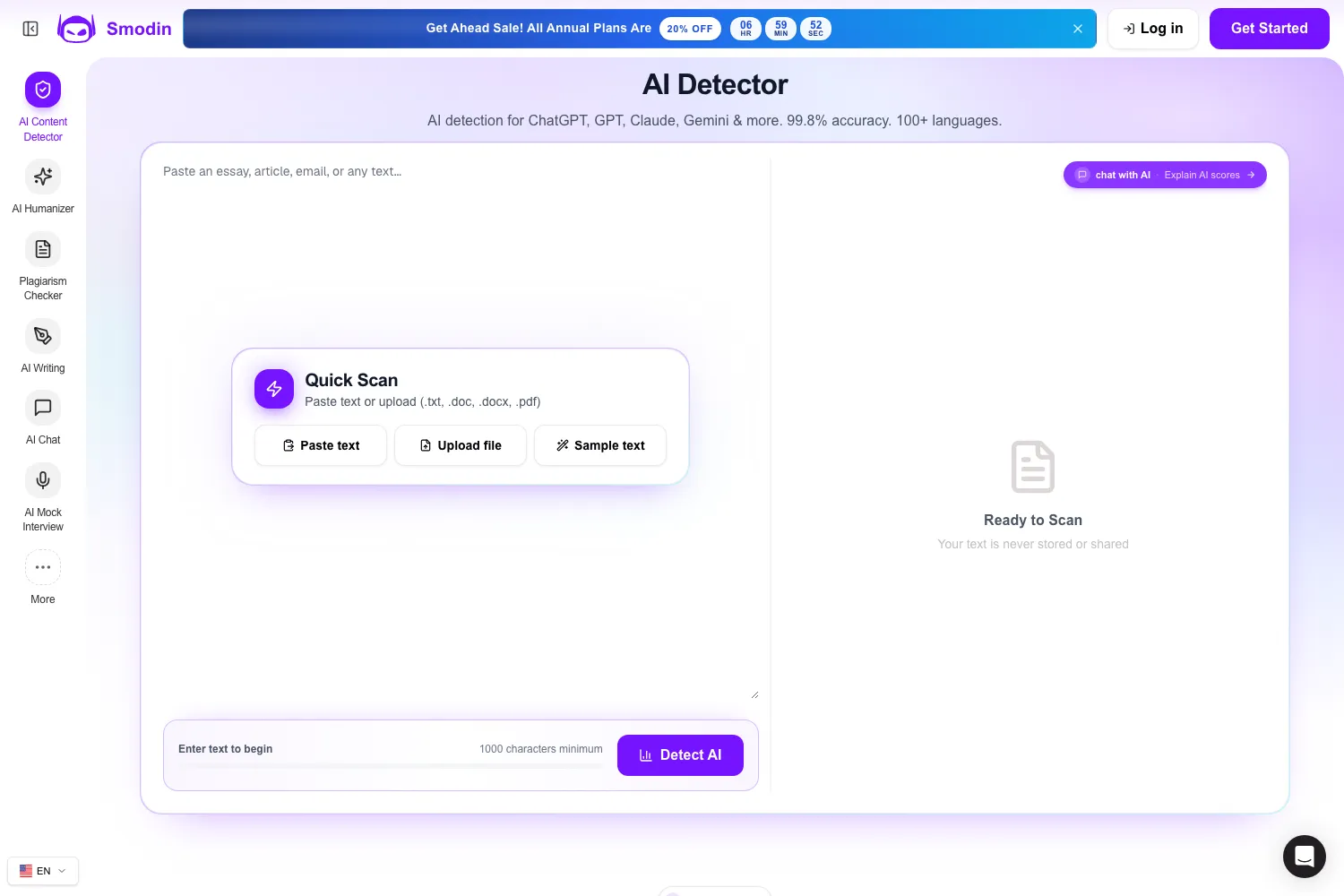Expand the More tools menu
Screen dimensions: 1344x896
[43, 567]
